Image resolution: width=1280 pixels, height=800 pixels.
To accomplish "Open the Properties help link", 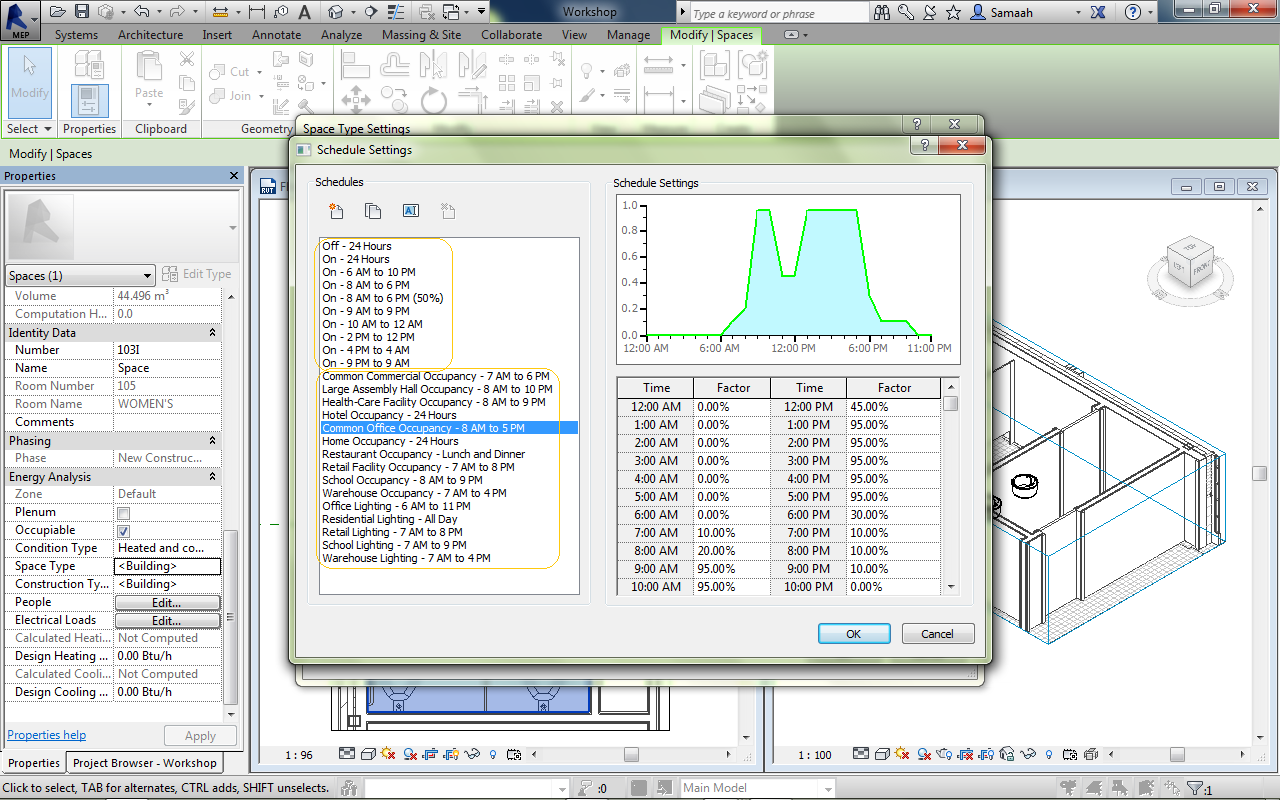I will pos(47,735).
